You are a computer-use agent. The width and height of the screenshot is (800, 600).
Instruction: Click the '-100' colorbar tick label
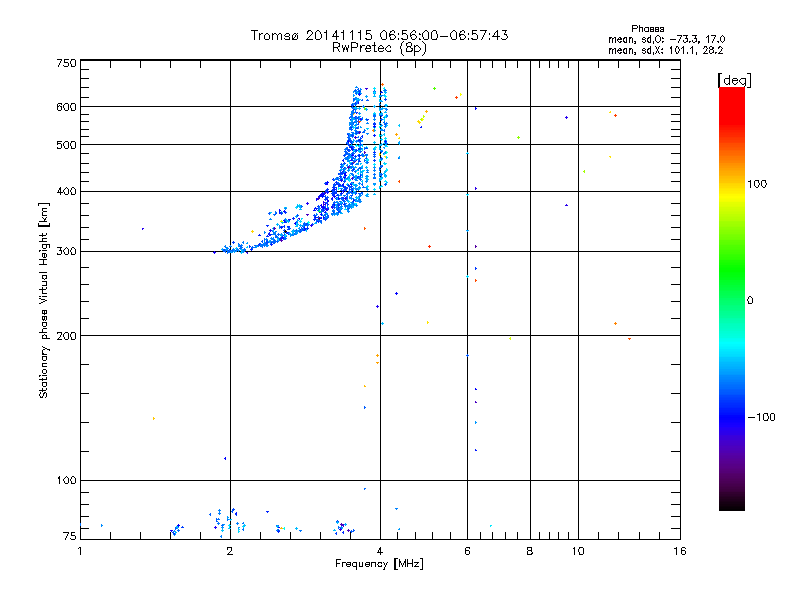click(761, 417)
